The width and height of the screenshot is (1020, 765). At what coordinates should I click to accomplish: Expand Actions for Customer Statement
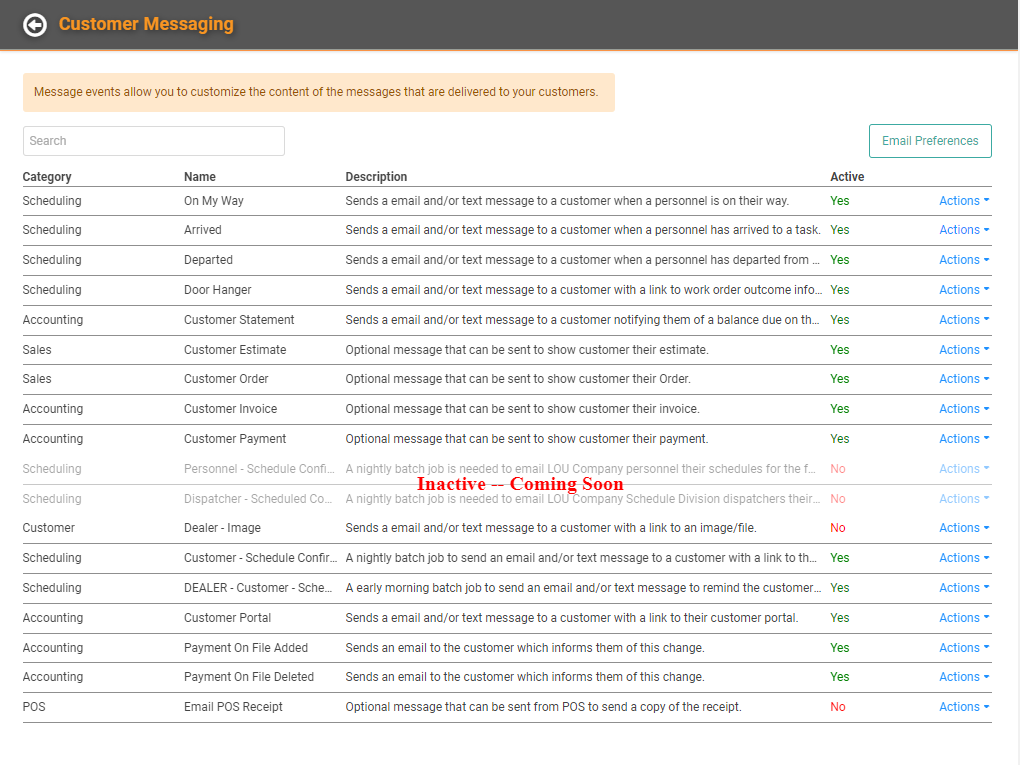tap(964, 320)
